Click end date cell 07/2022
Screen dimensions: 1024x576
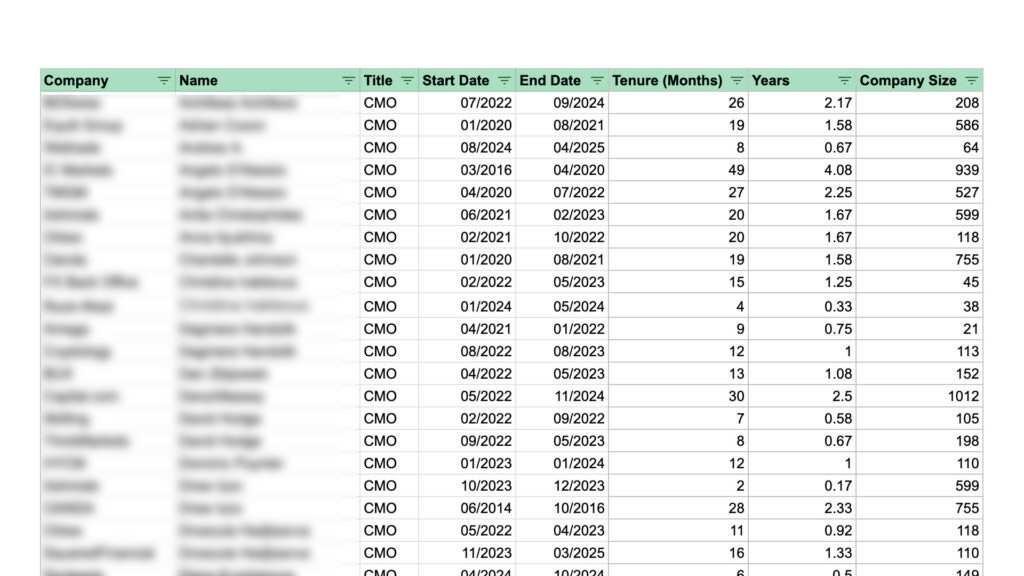562,192
